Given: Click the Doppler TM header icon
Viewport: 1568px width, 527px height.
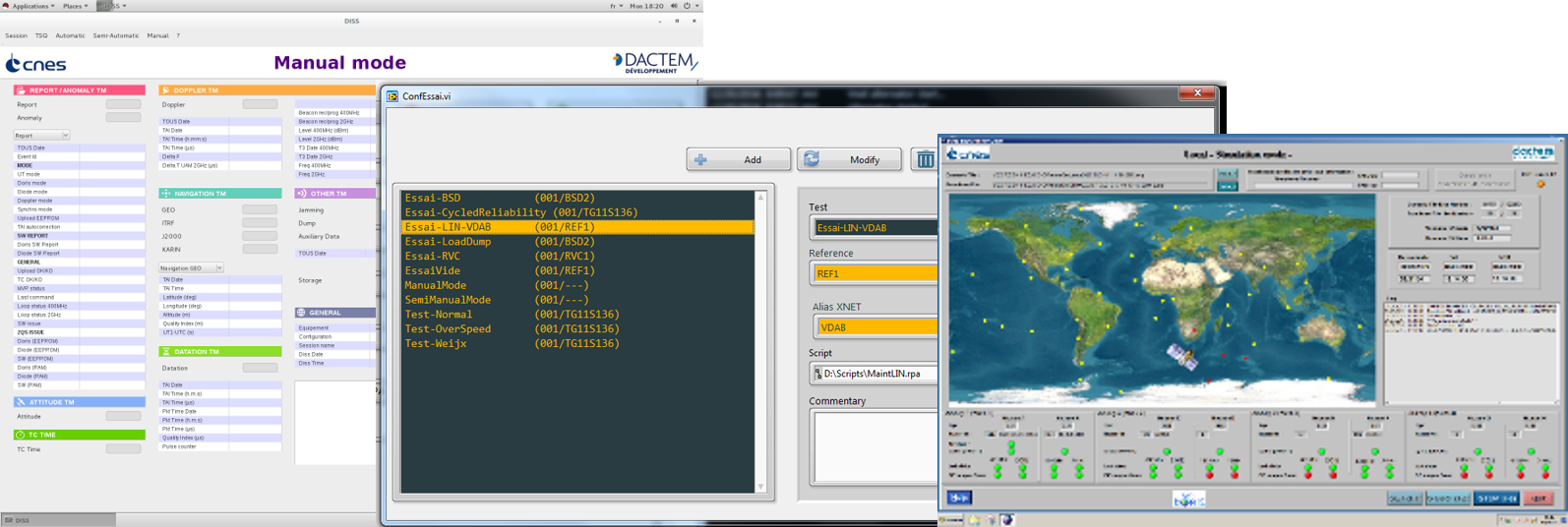Looking at the screenshot, I should coord(165,90).
